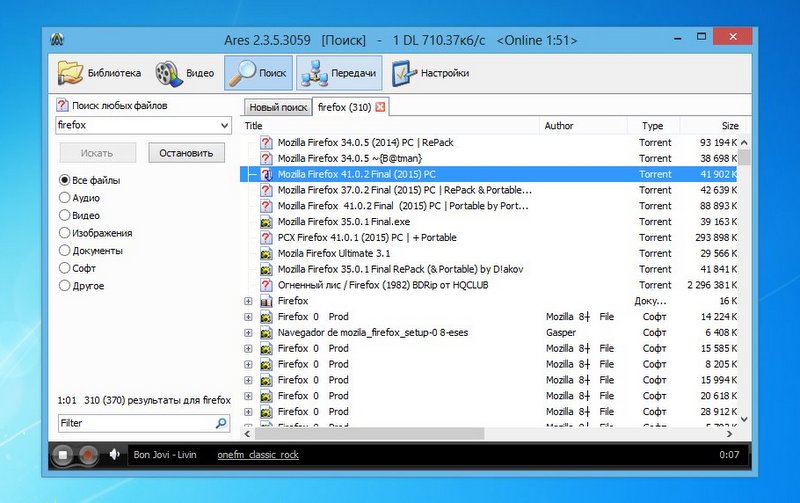Viewport: 800px width, 503px height.
Task: Click the horizontal scrollbar right arrow
Action: coord(730,434)
